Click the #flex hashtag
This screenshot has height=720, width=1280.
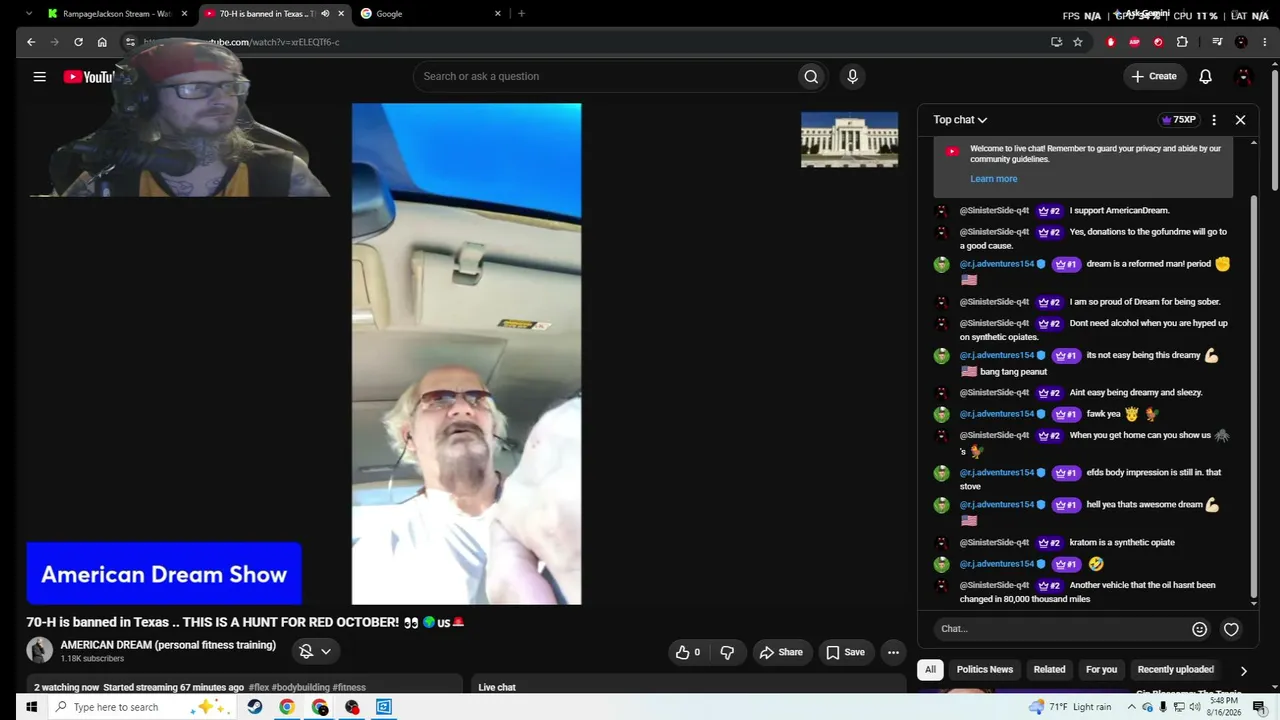click(x=258, y=687)
